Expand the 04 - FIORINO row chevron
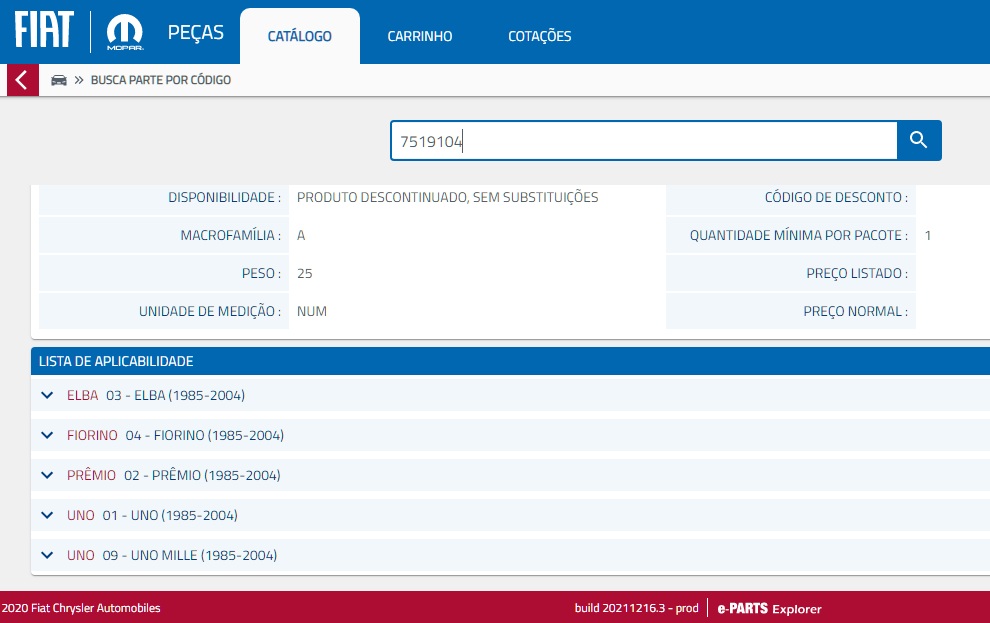990x623 pixels. (46, 435)
